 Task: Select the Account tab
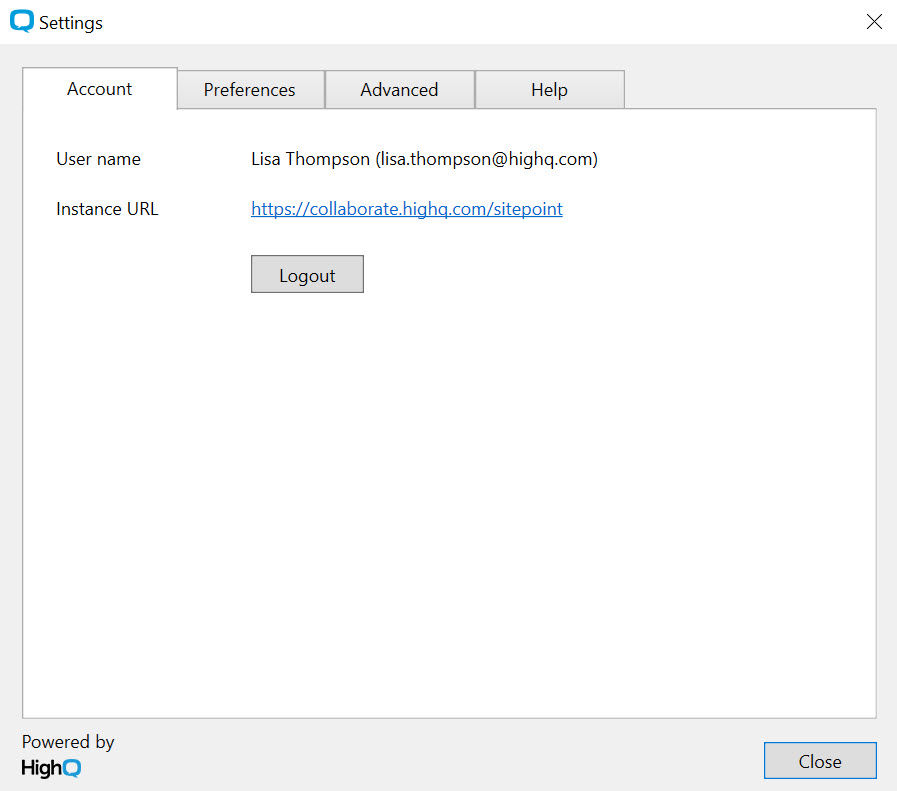tap(99, 89)
